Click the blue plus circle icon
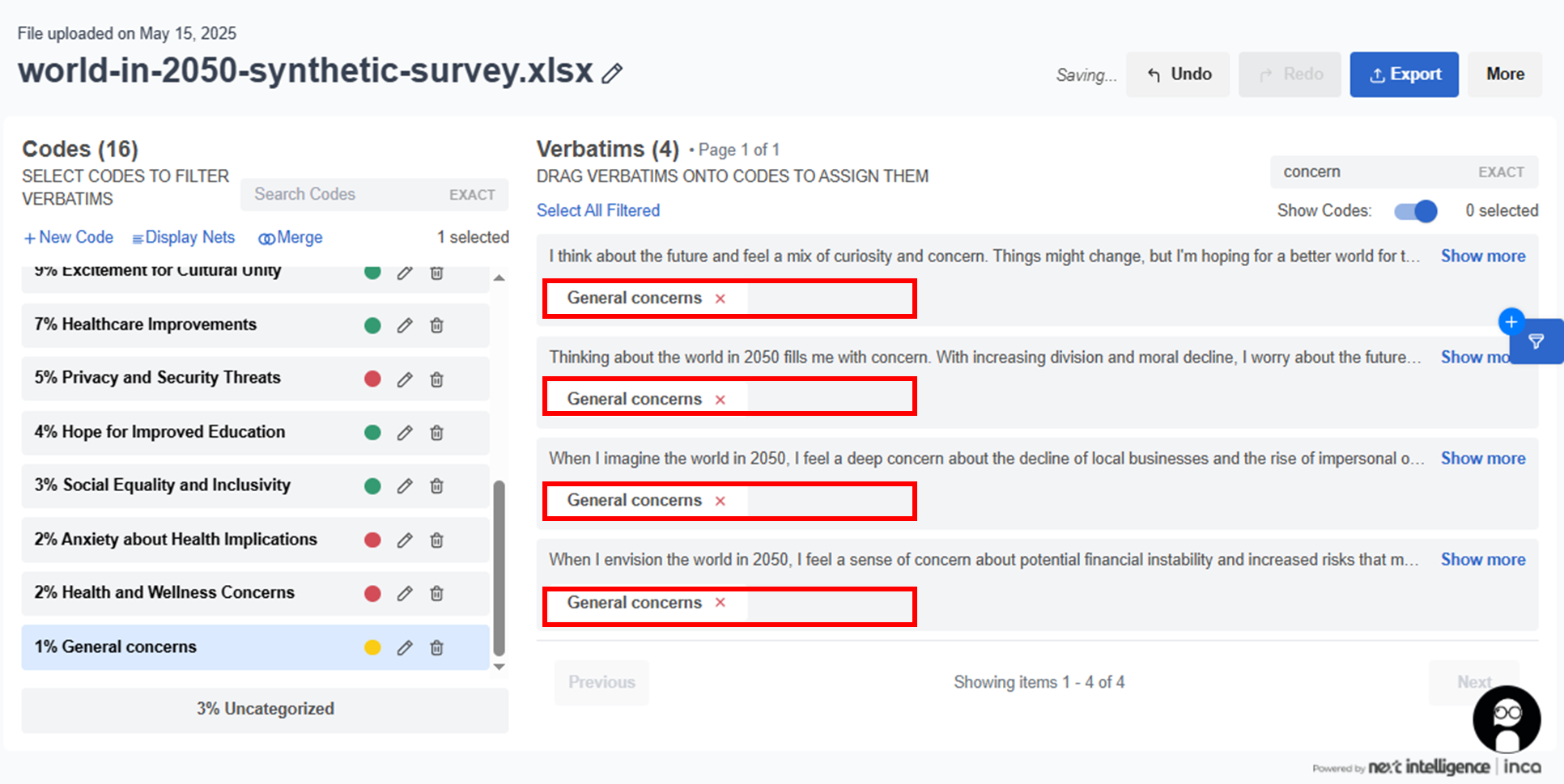The height and width of the screenshot is (784, 1564). click(x=1511, y=322)
